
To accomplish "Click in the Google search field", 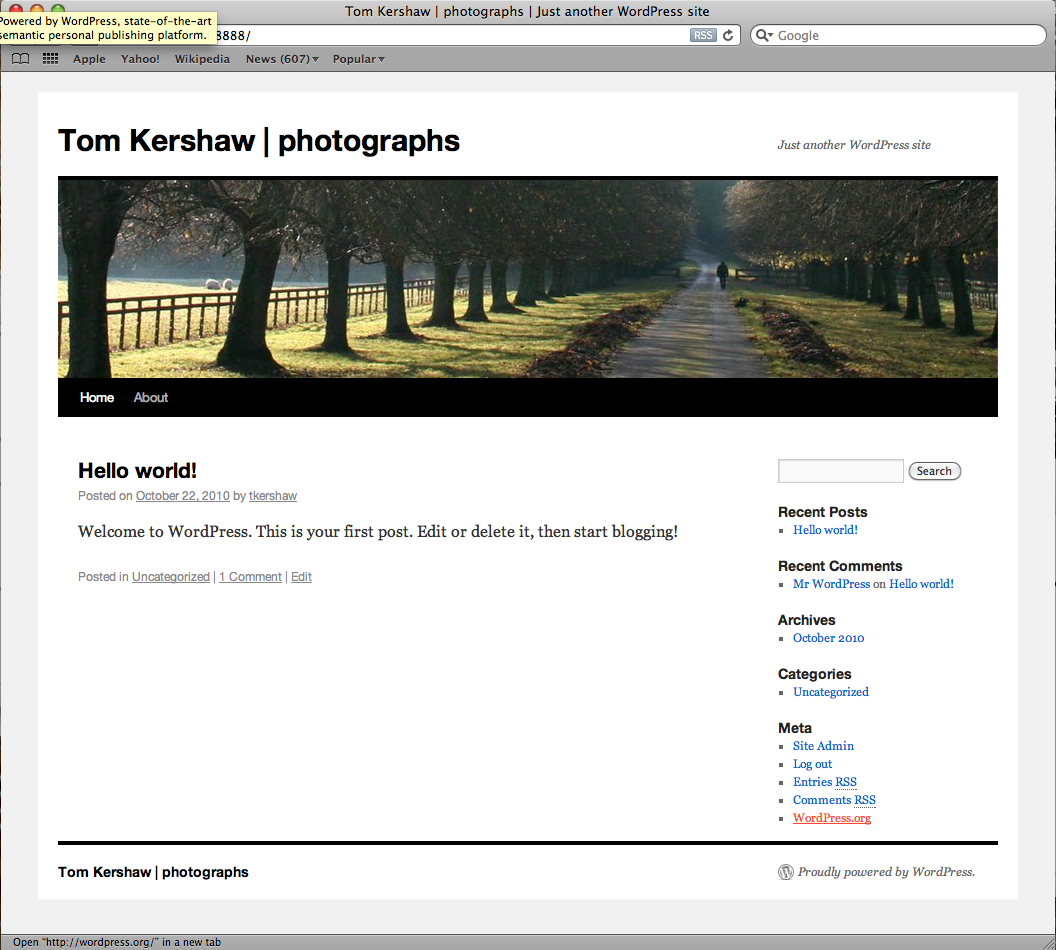I will [899, 35].
